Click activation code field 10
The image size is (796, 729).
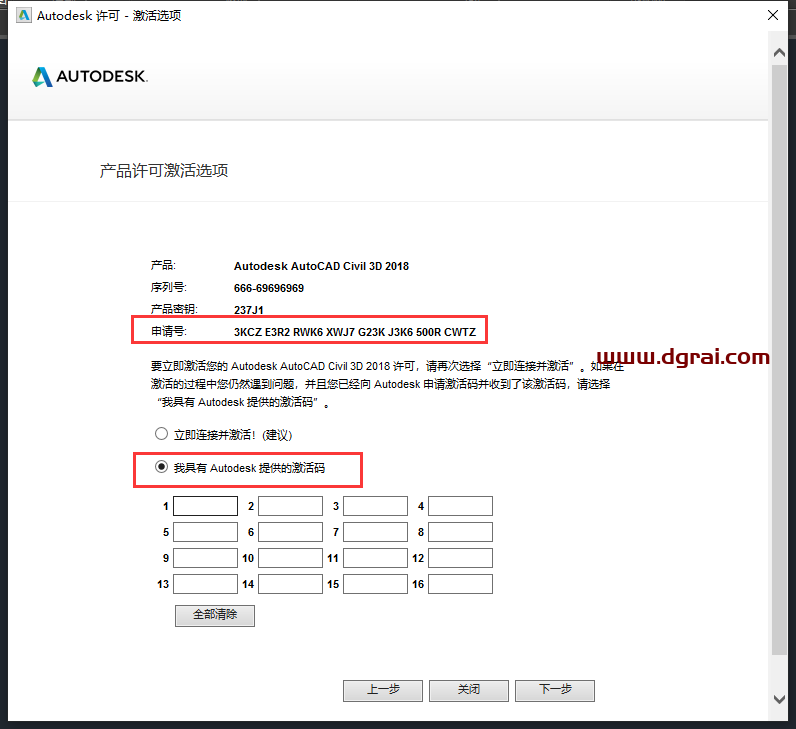point(290,558)
